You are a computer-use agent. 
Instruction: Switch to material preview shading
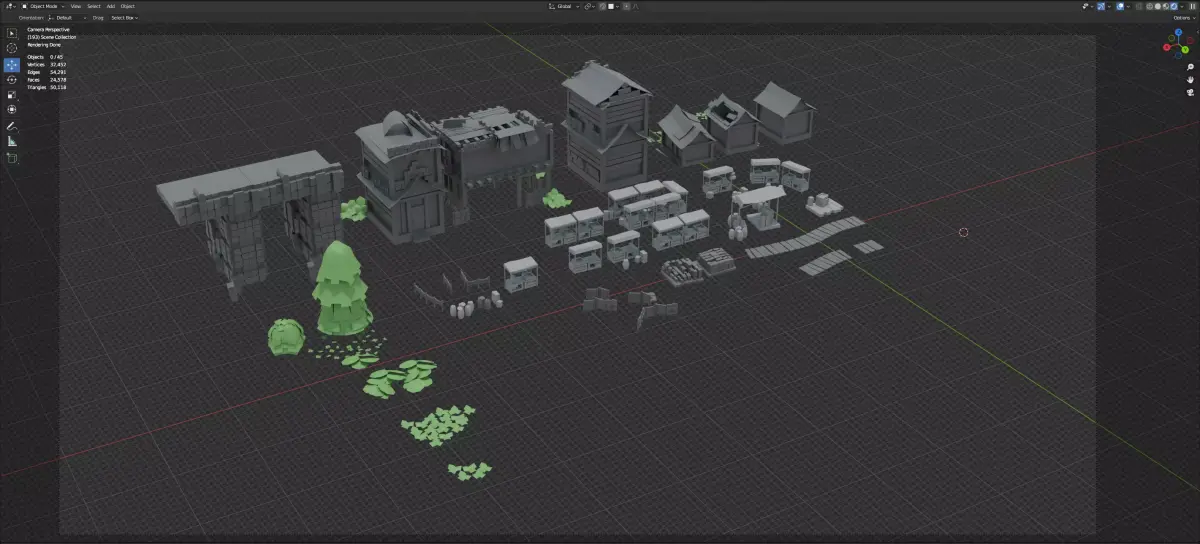(1166, 6)
